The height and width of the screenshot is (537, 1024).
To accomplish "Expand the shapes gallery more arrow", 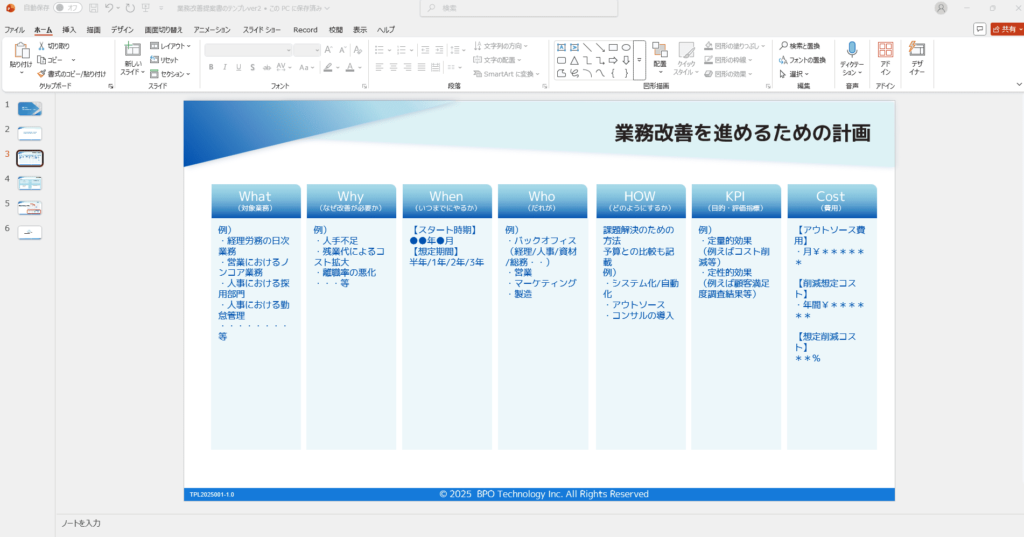I will point(639,60).
